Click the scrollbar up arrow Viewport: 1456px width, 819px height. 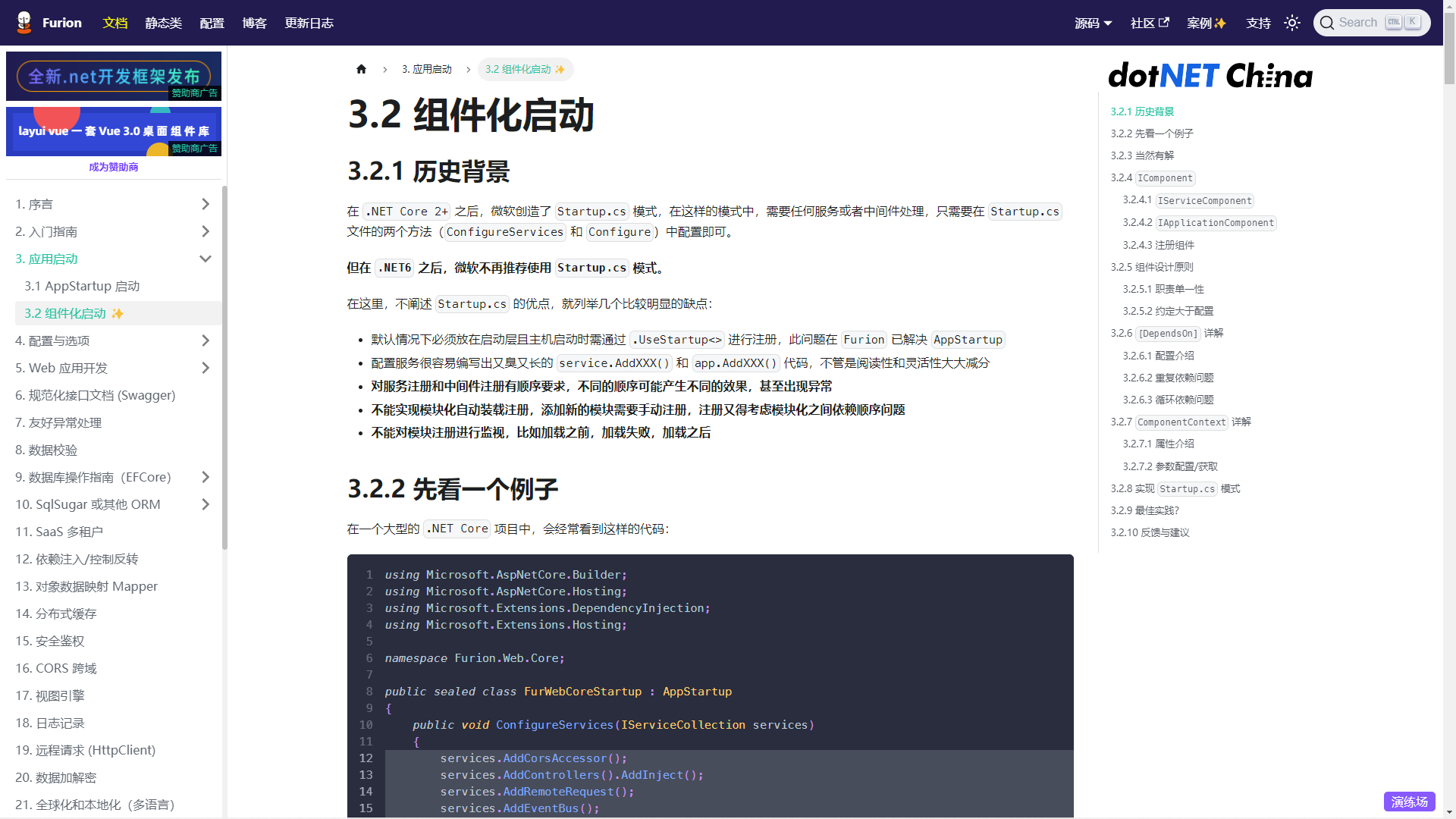point(1449,6)
